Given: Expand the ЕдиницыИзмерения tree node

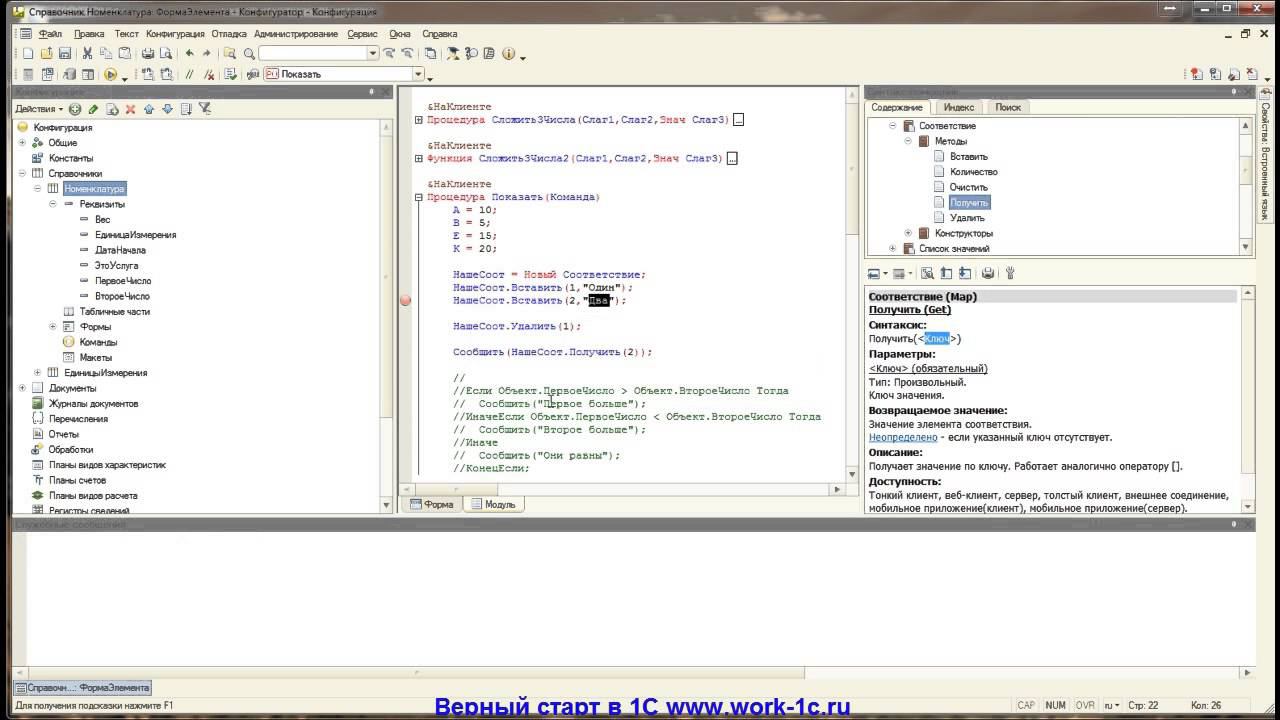Looking at the screenshot, I should click(x=37, y=373).
